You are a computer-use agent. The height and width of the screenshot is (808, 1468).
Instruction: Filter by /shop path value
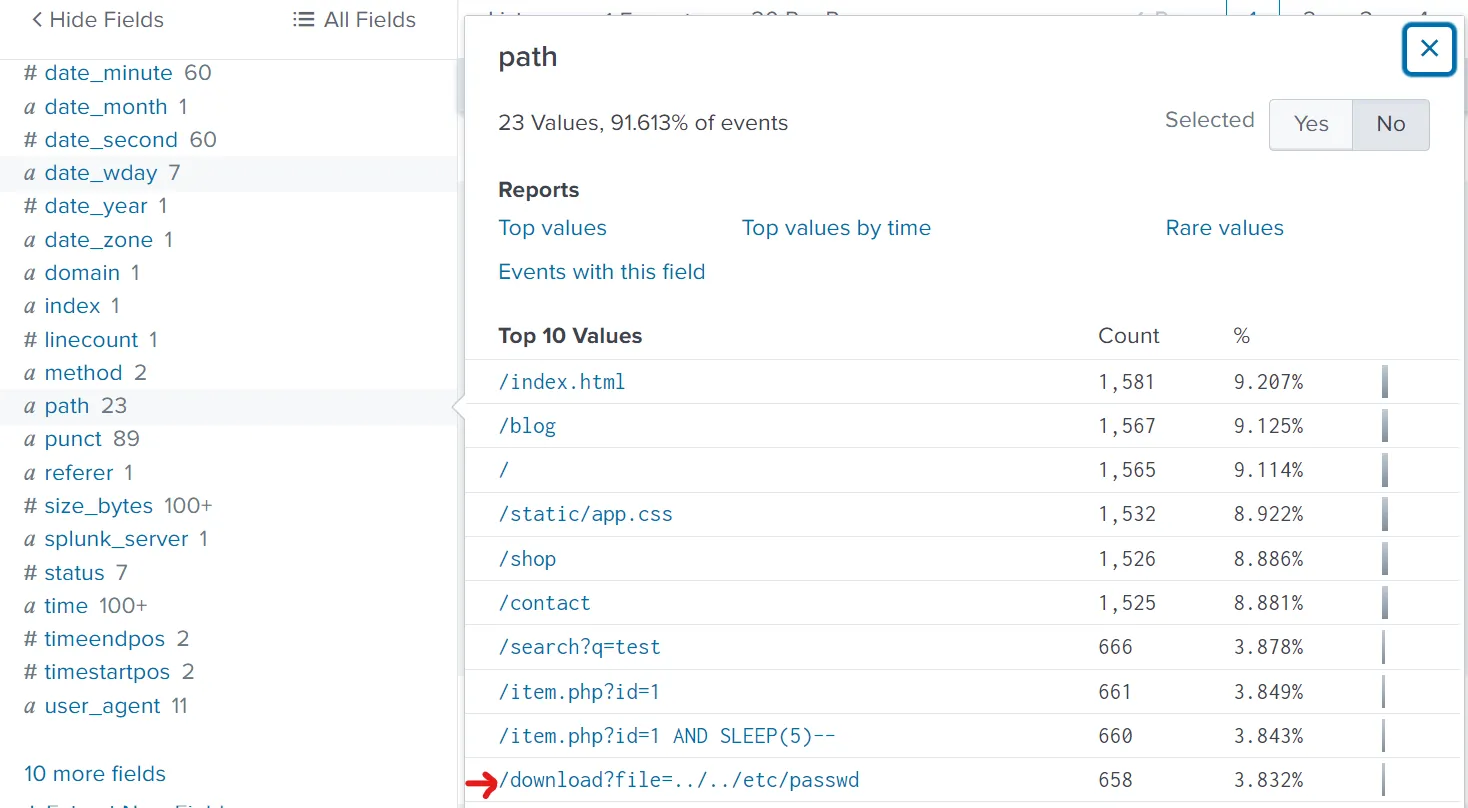pyautogui.click(x=527, y=558)
